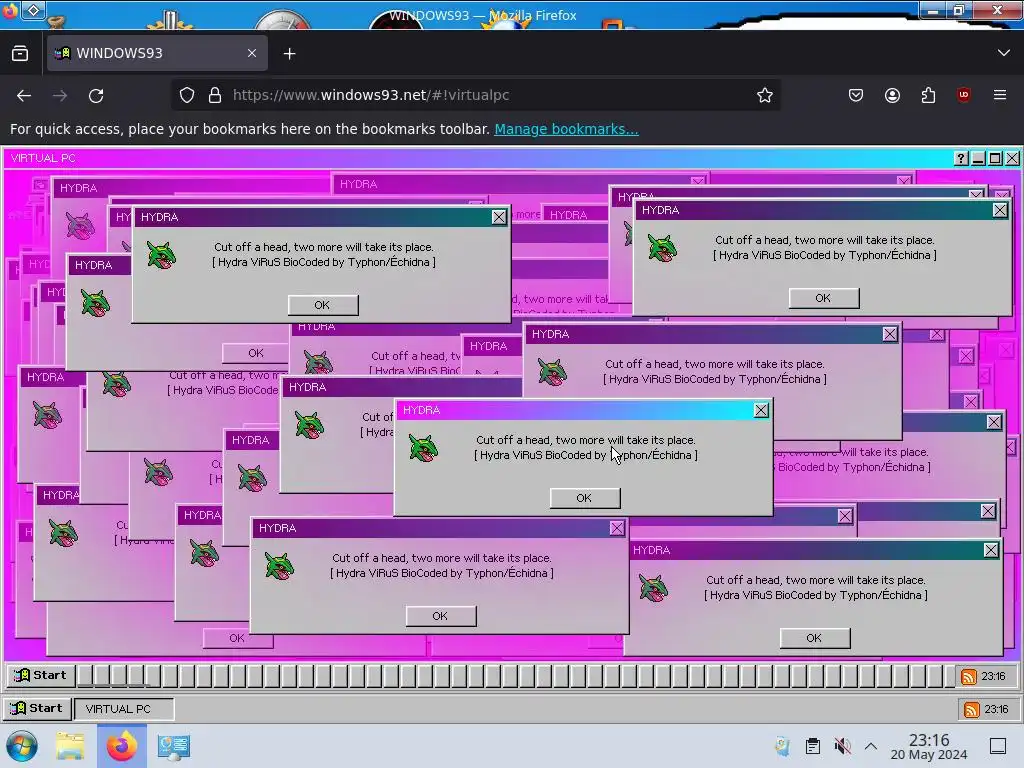Click the RSS icon in inner Windows93 tray
This screenshot has height=768, width=1024.
969,677
